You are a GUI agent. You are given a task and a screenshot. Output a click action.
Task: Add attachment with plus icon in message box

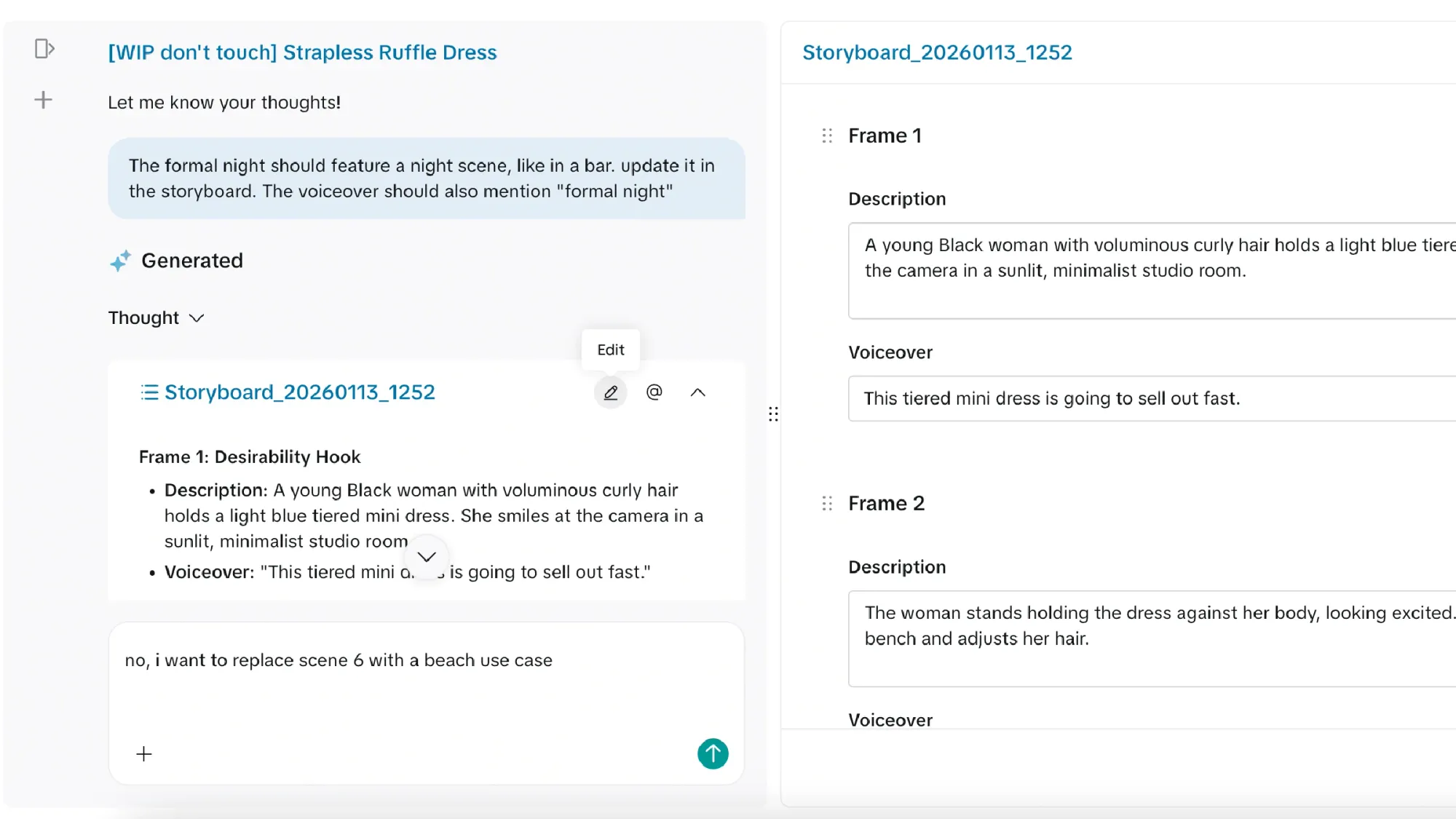(144, 754)
